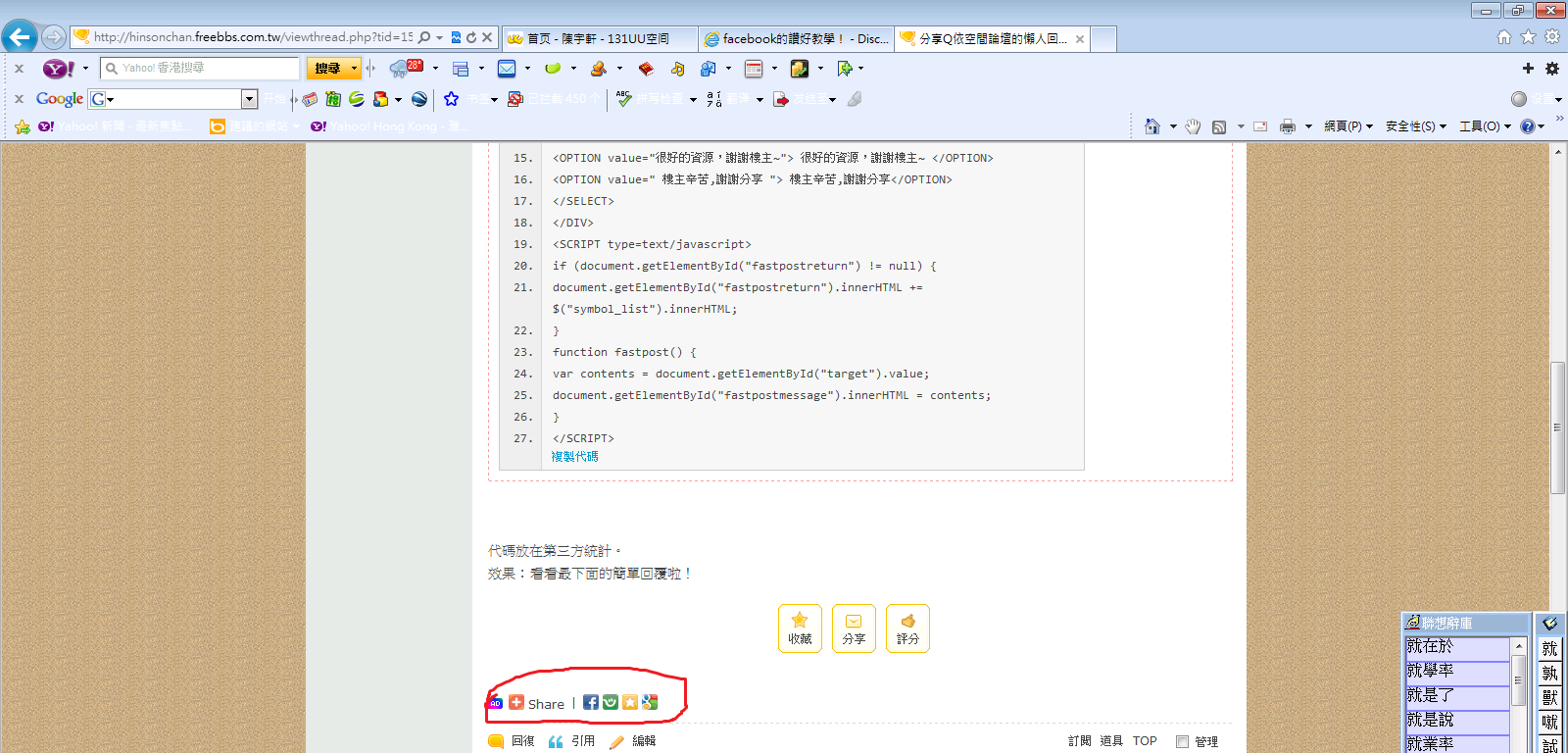This screenshot has height=753, width=1568.
Task: Expand the Google search box dropdown
Action: pyautogui.click(x=249, y=99)
